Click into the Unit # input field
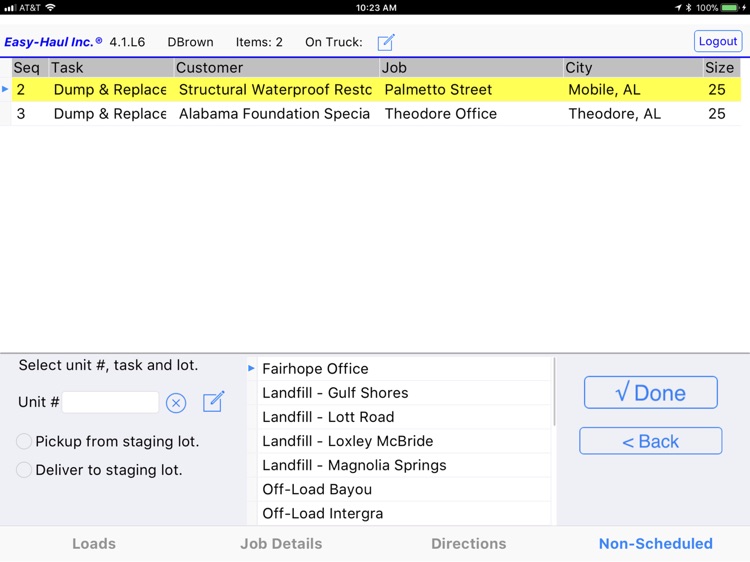 coord(110,402)
